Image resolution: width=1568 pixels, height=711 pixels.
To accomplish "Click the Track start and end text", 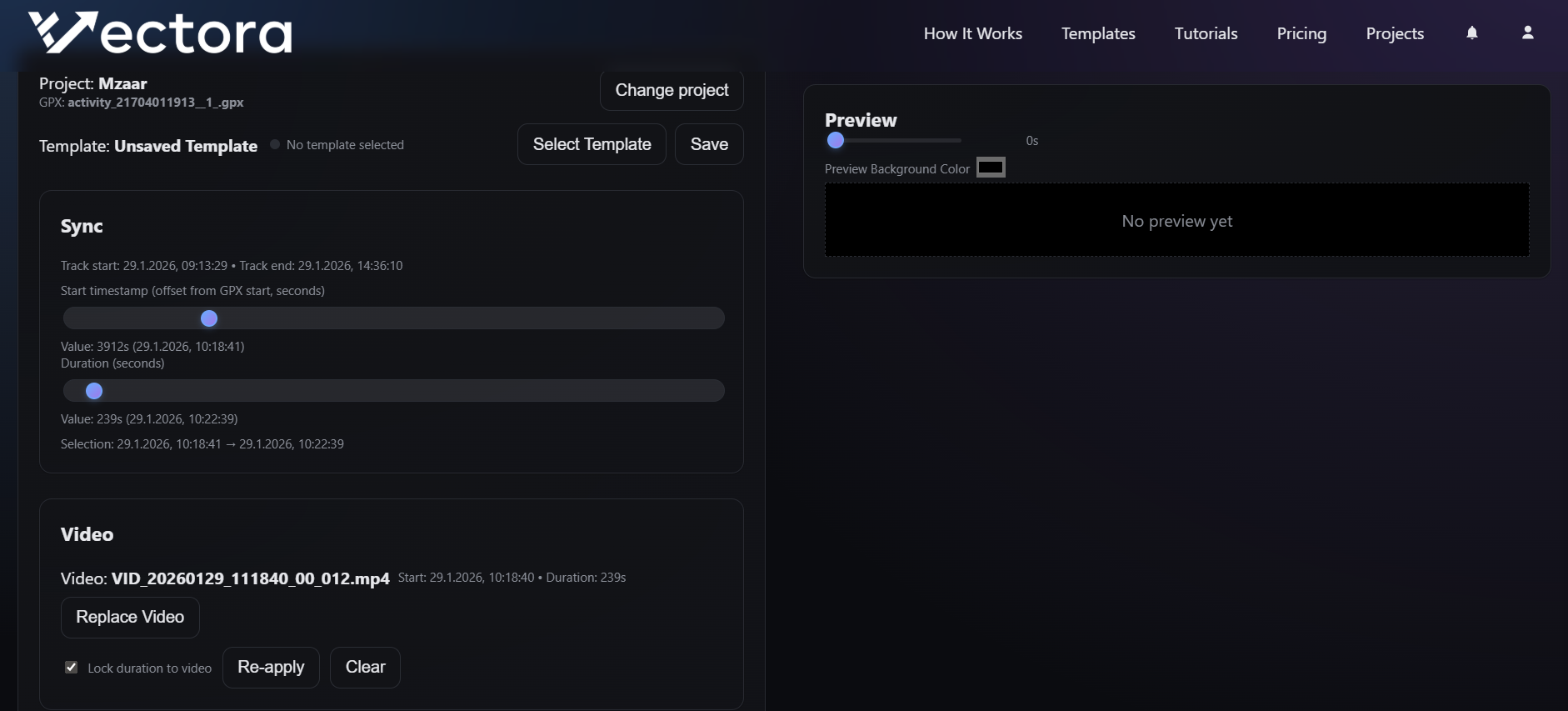I will pyautogui.click(x=232, y=266).
